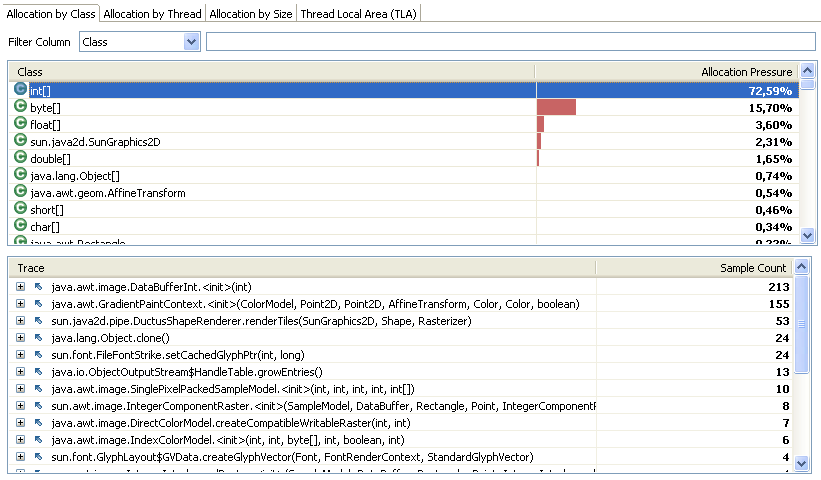Expand the GlyphLayout$GVData.createGlyphVector trace

click(20, 456)
